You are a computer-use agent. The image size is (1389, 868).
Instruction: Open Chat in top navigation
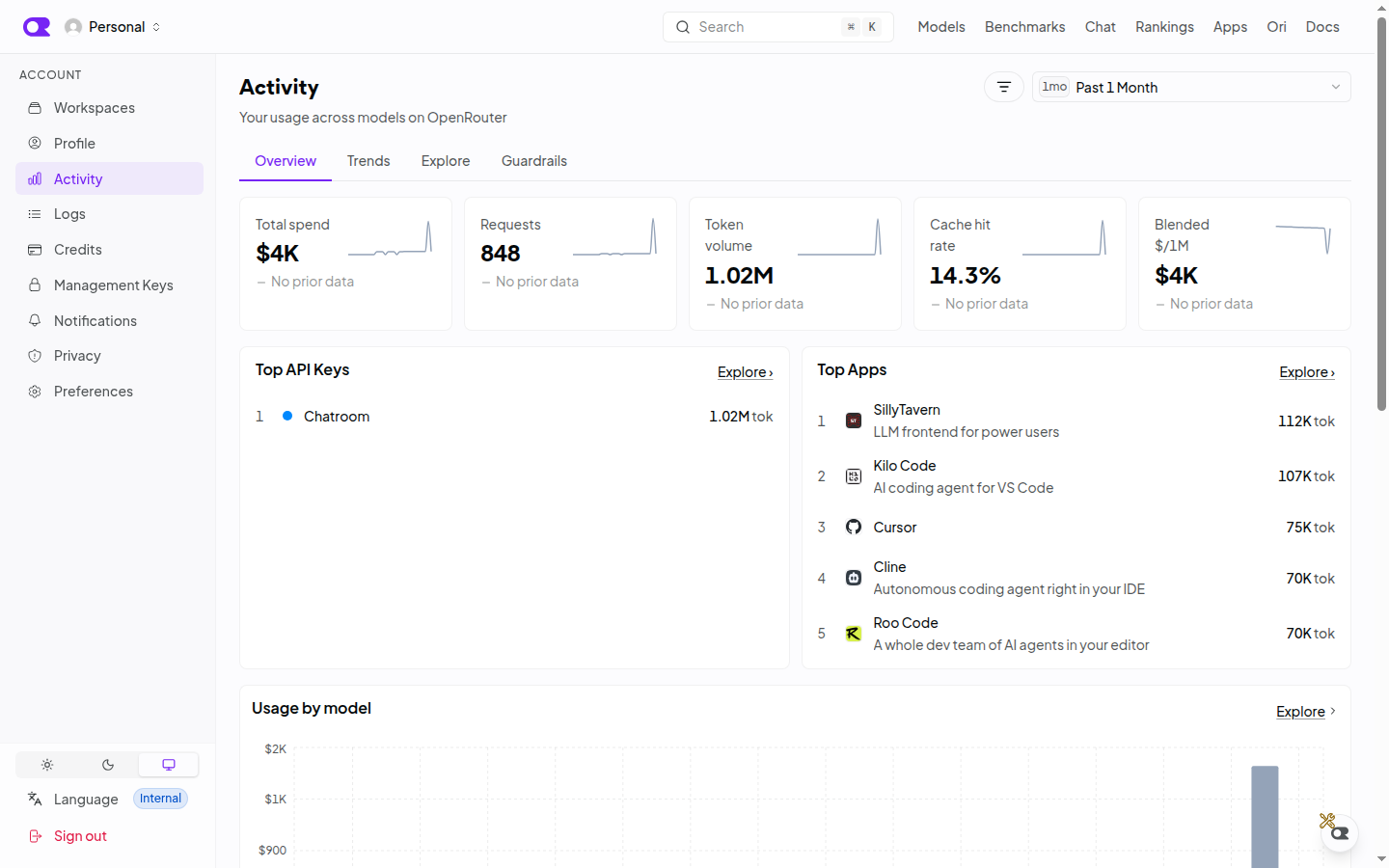coord(1101,27)
